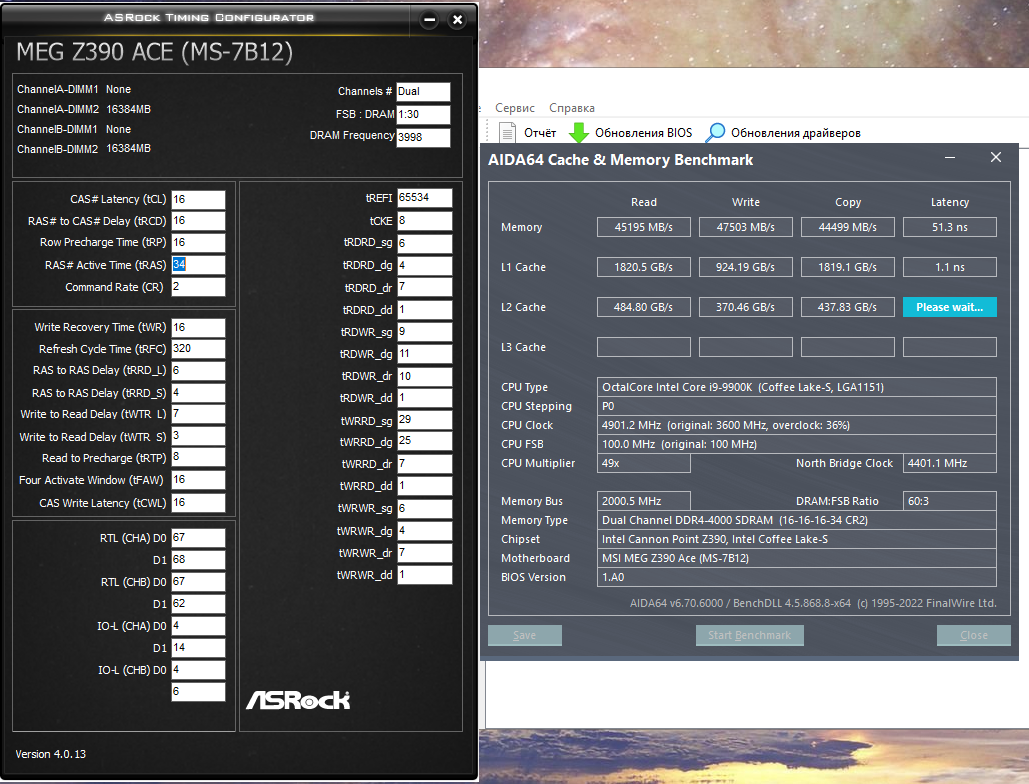Click the tRDRD_dg value field

[x=424, y=266]
